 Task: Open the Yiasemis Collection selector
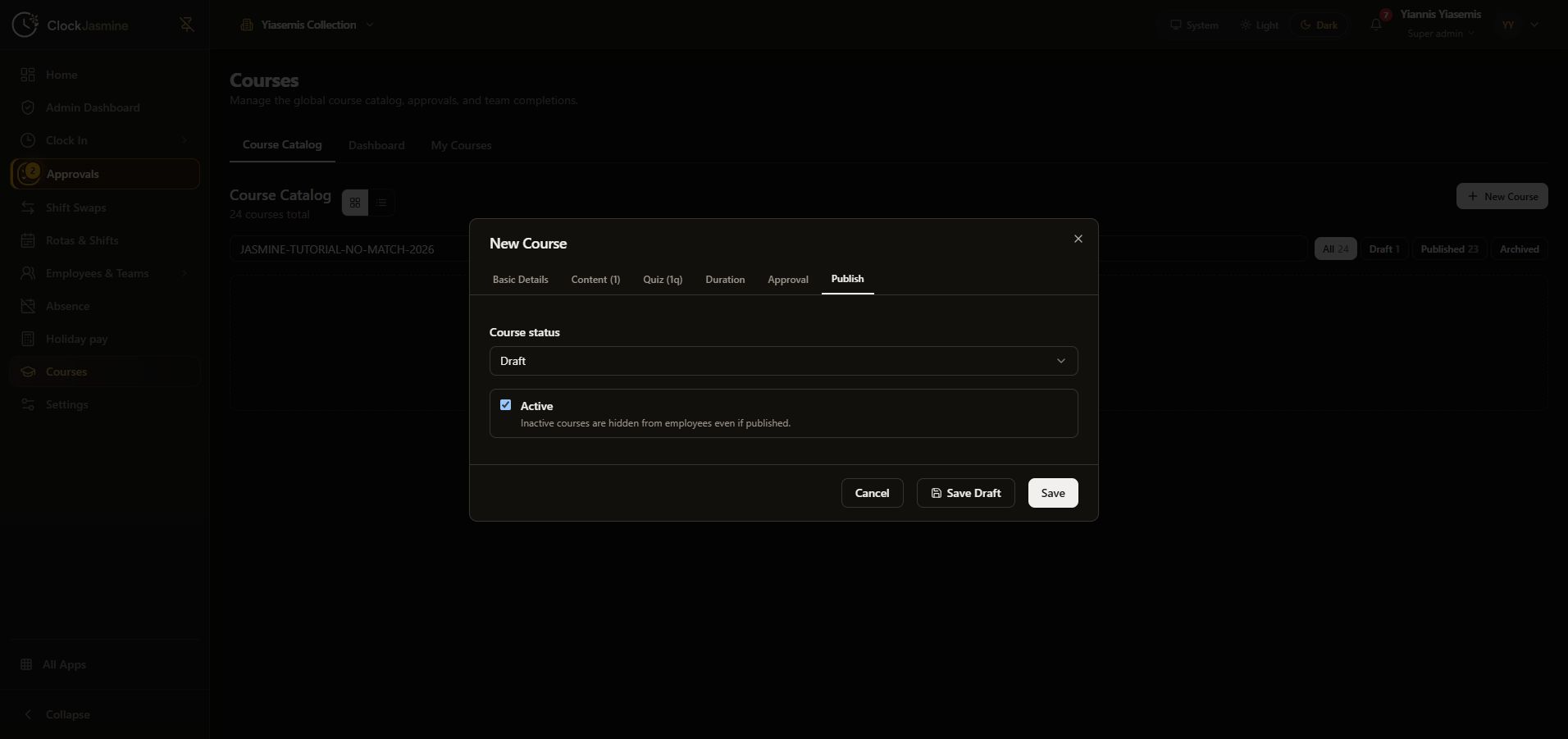308,25
